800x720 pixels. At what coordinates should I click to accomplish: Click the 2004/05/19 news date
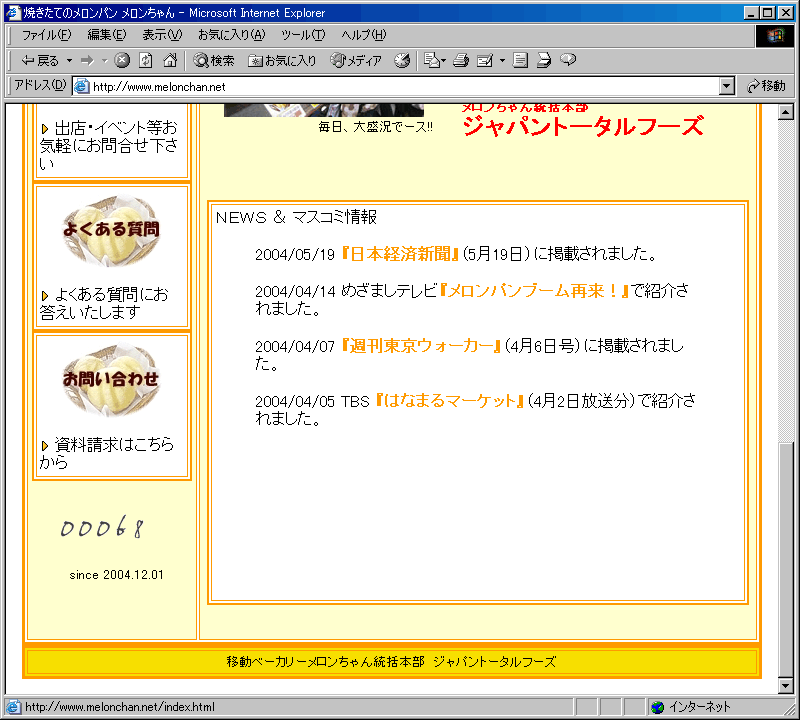(x=295, y=254)
